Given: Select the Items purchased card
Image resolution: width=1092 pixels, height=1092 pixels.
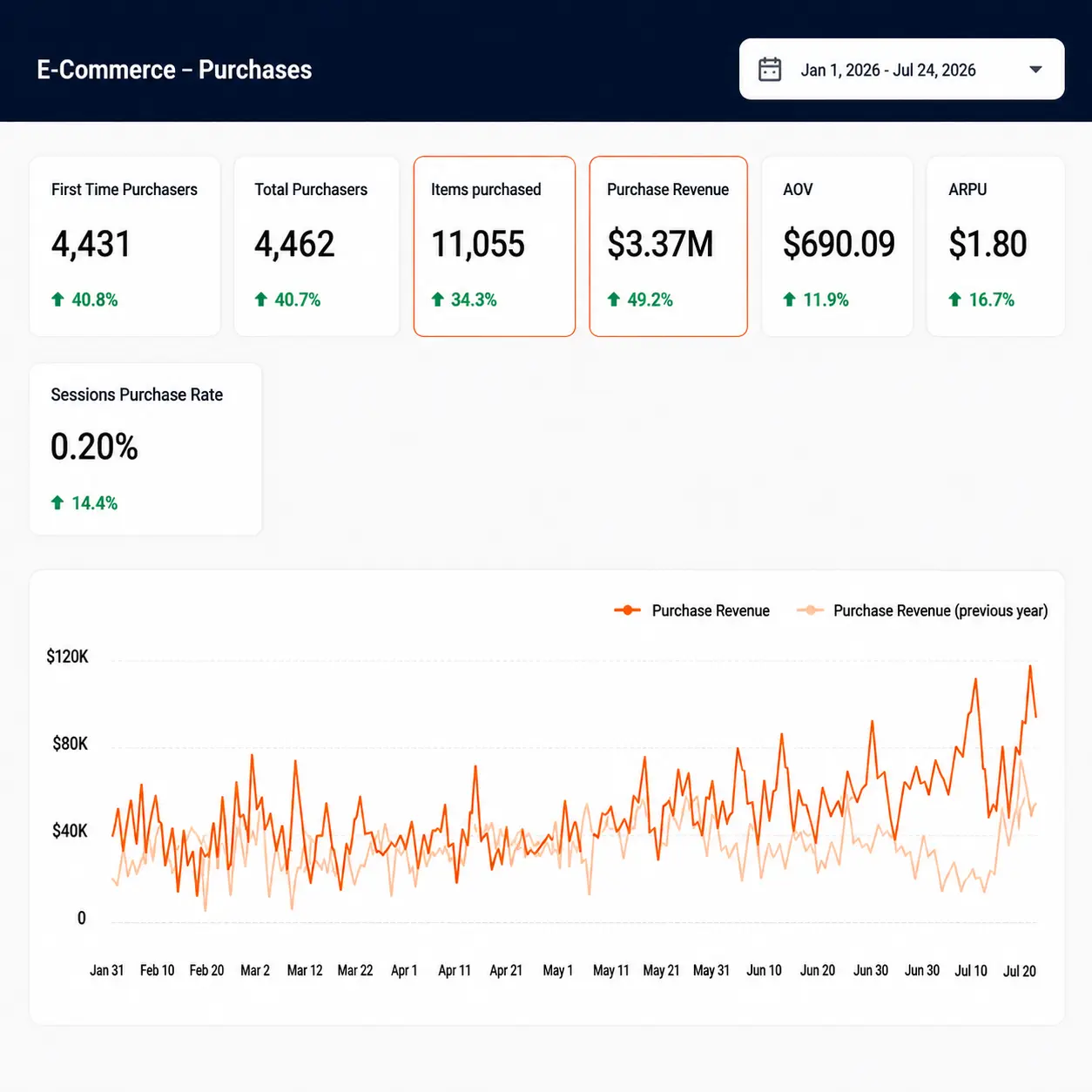Looking at the screenshot, I should pyautogui.click(x=494, y=246).
